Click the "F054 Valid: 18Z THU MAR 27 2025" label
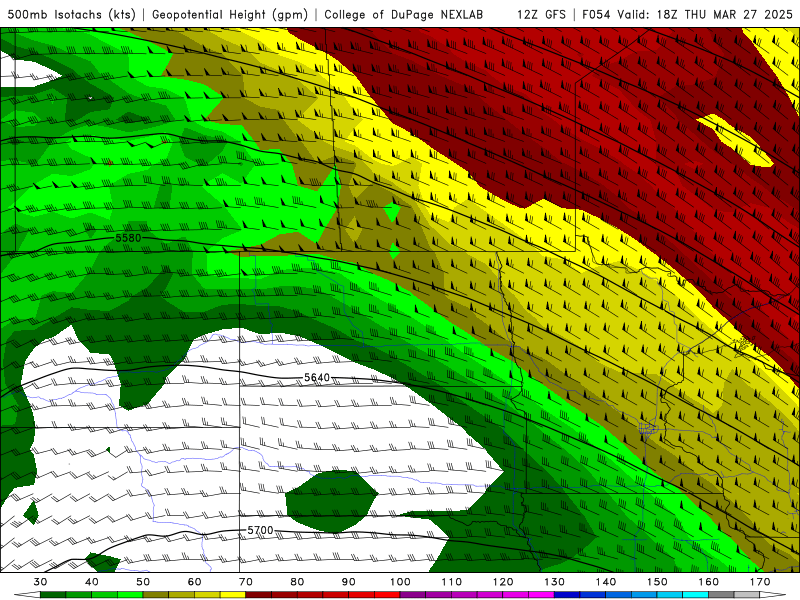This screenshot has height=600, width=800. pos(687,14)
